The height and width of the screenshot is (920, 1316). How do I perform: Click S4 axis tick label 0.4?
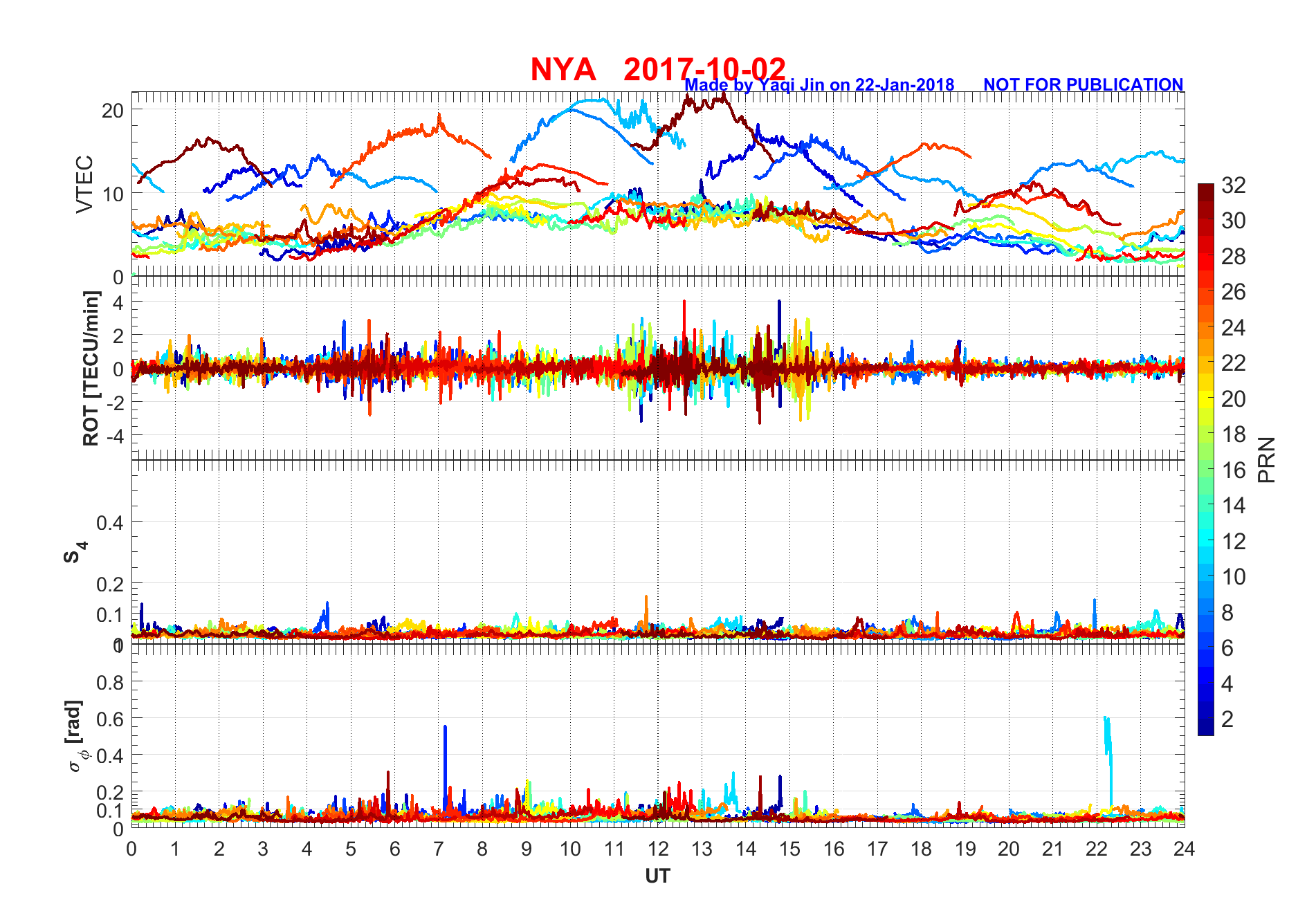coord(110,522)
